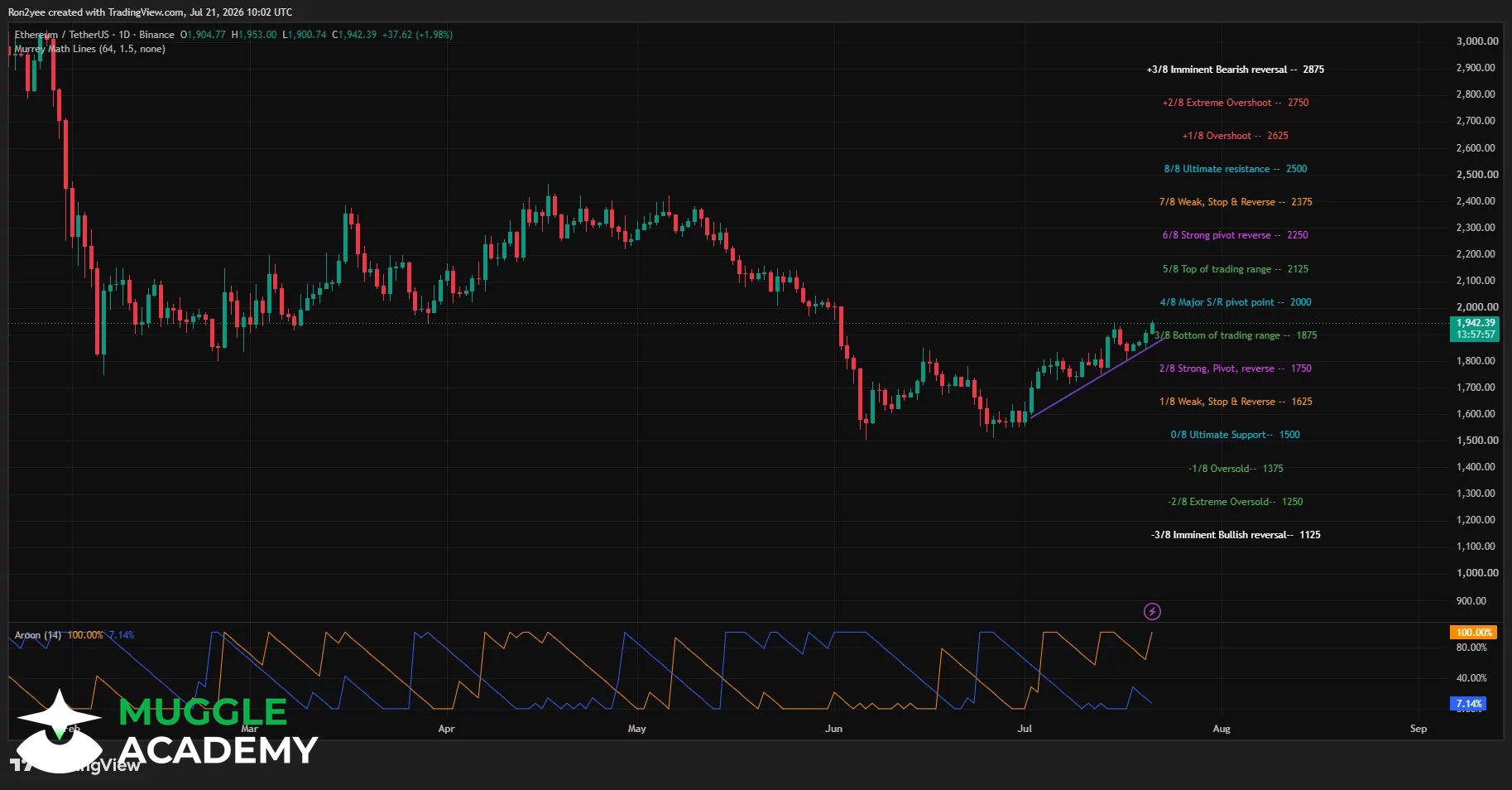Image resolution: width=1512 pixels, height=790 pixels.
Task: Click the orange 100.00% Aroon legend value
Action: 85,635
